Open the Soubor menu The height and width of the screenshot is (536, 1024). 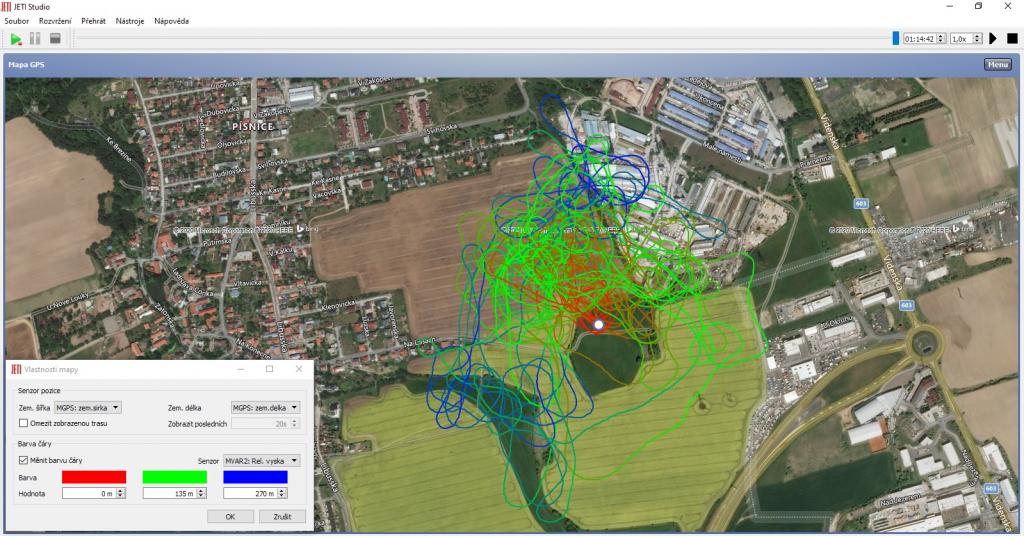tap(17, 21)
